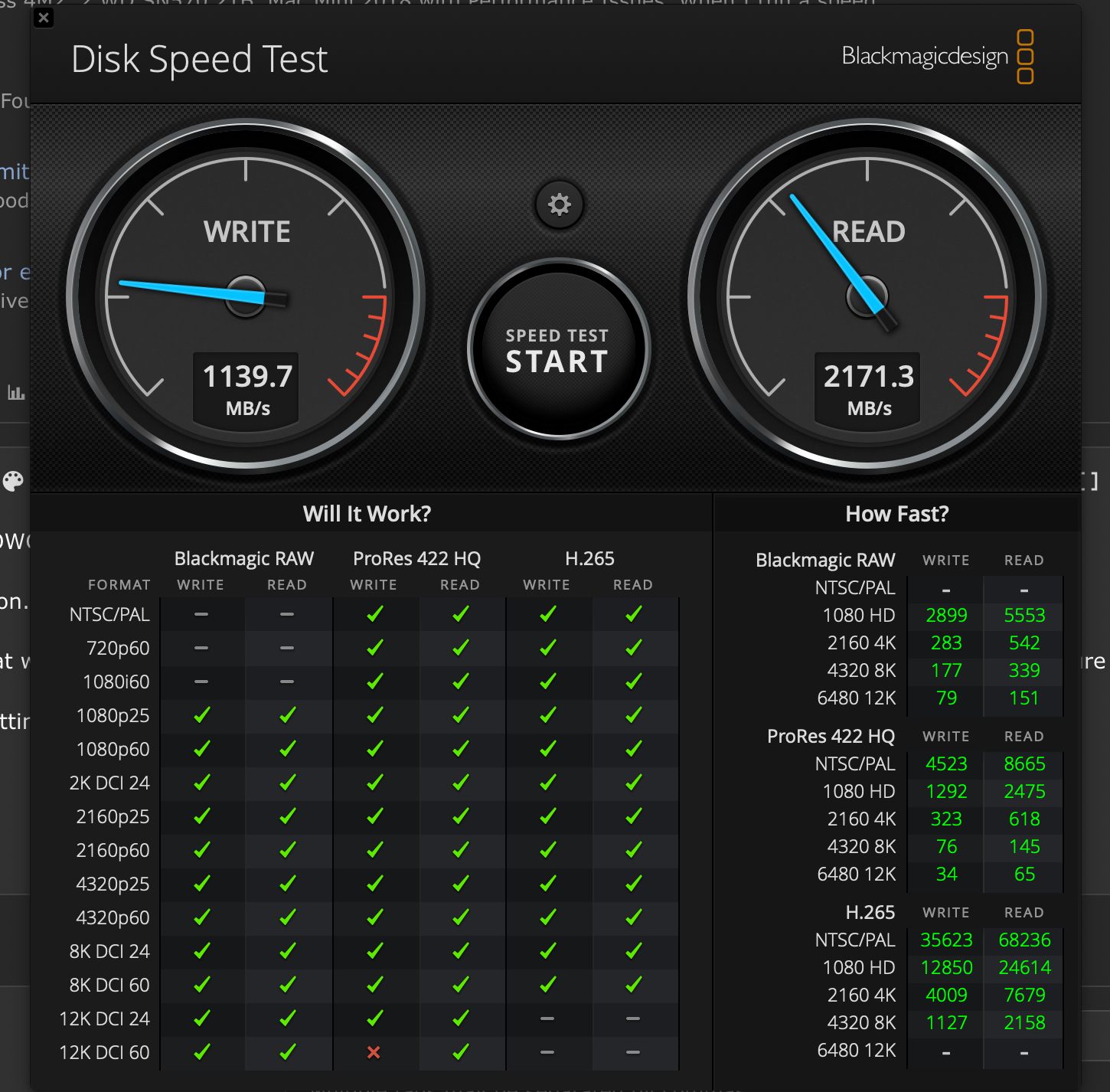Click the Blackmagic RAW column header in Will It Work
The width and height of the screenshot is (1110, 1092).
point(244,559)
